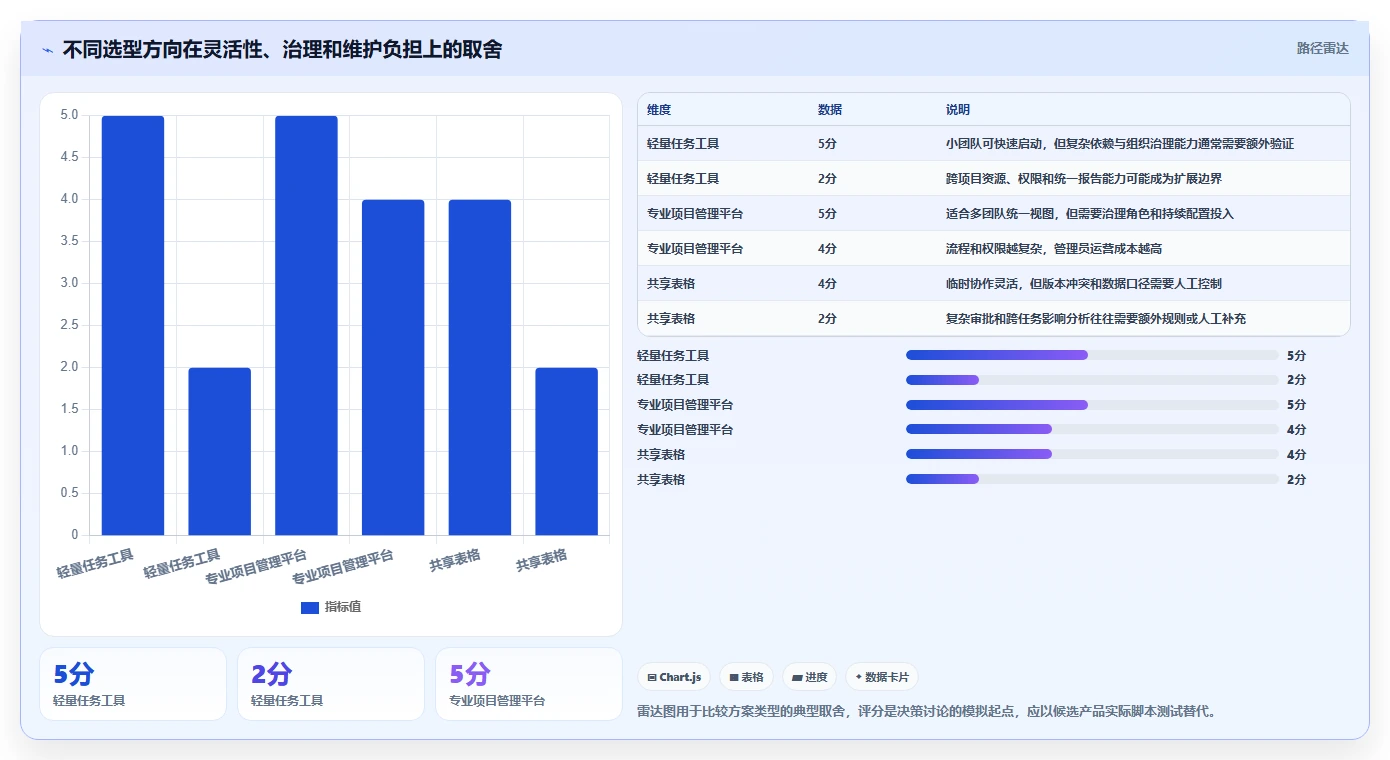Click the 共享表格 progress bar showing 2分
The height and width of the screenshot is (760, 1390).
click(x=1092, y=479)
